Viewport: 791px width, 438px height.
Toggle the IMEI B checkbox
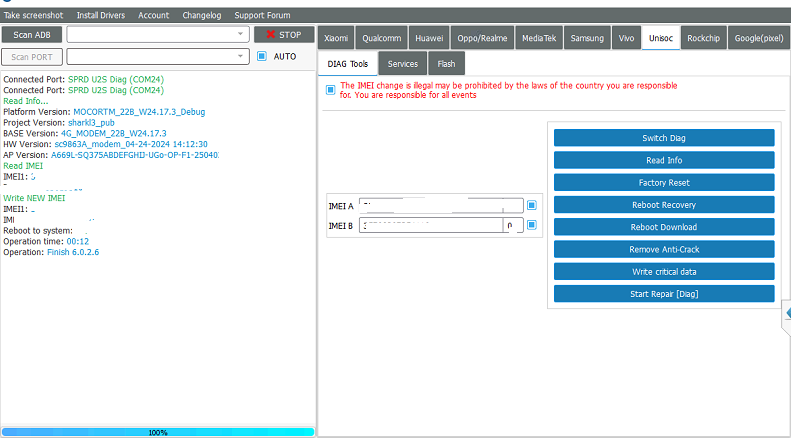[532, 225]
